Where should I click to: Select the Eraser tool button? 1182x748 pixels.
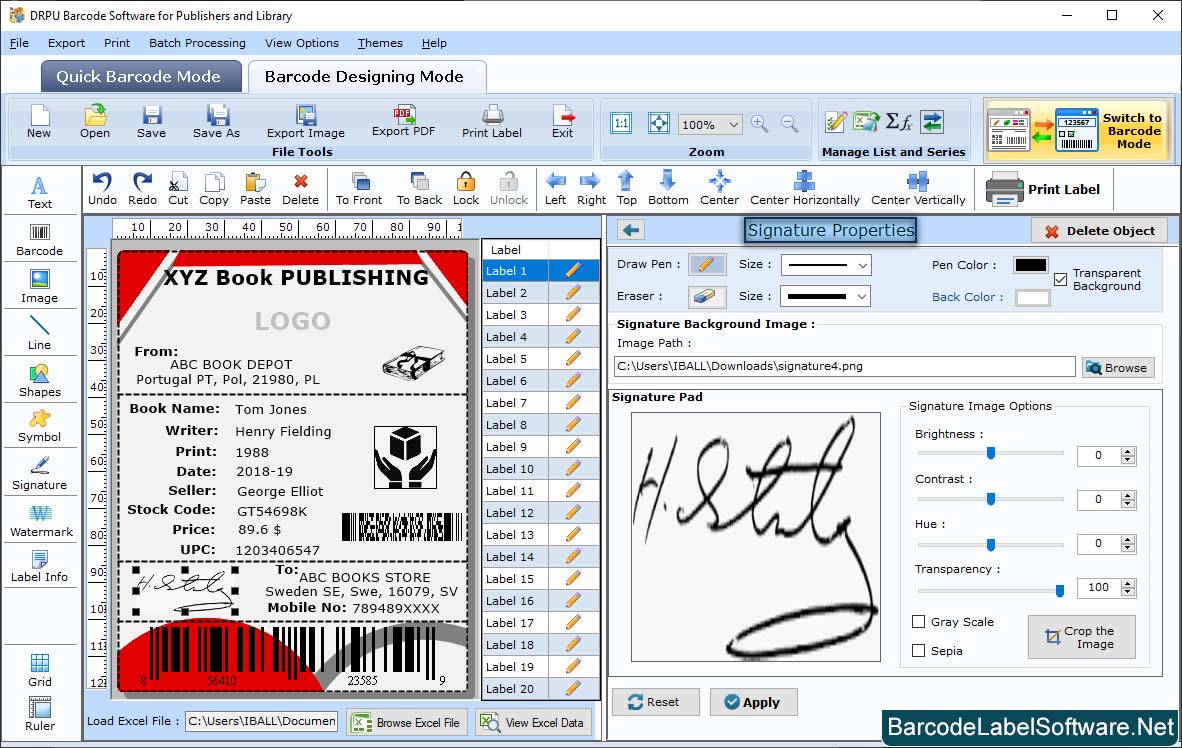click(706, 296)
